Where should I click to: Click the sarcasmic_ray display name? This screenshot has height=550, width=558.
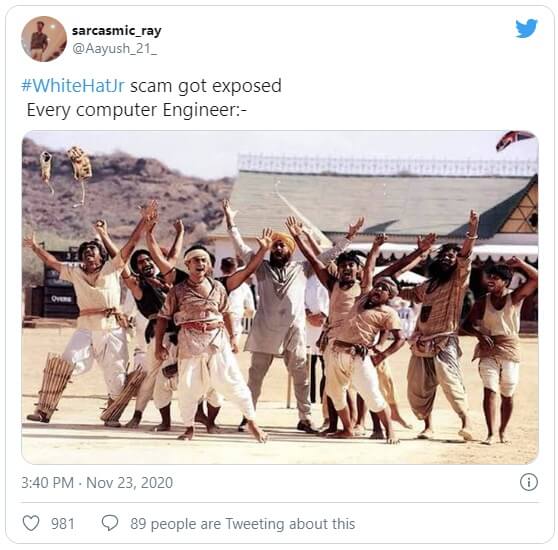117,31
